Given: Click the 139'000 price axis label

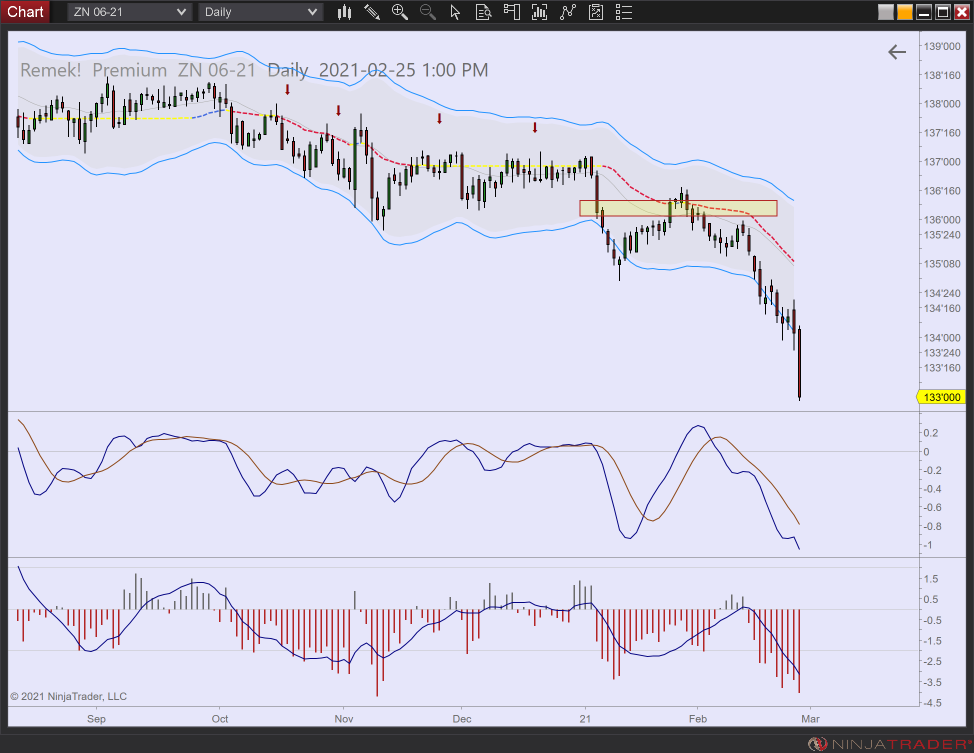Looking at the screenshot, I should [x=942, y=47].
